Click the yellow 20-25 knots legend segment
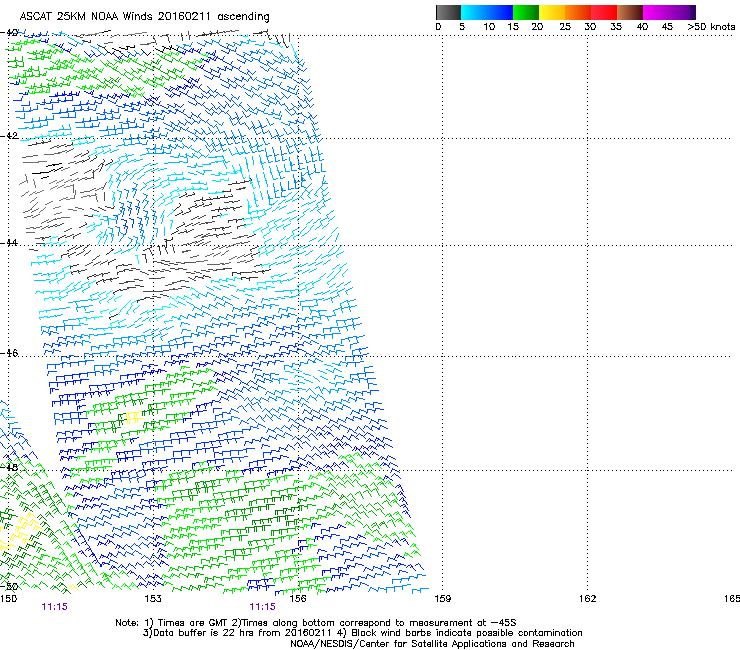 point(552,12)
